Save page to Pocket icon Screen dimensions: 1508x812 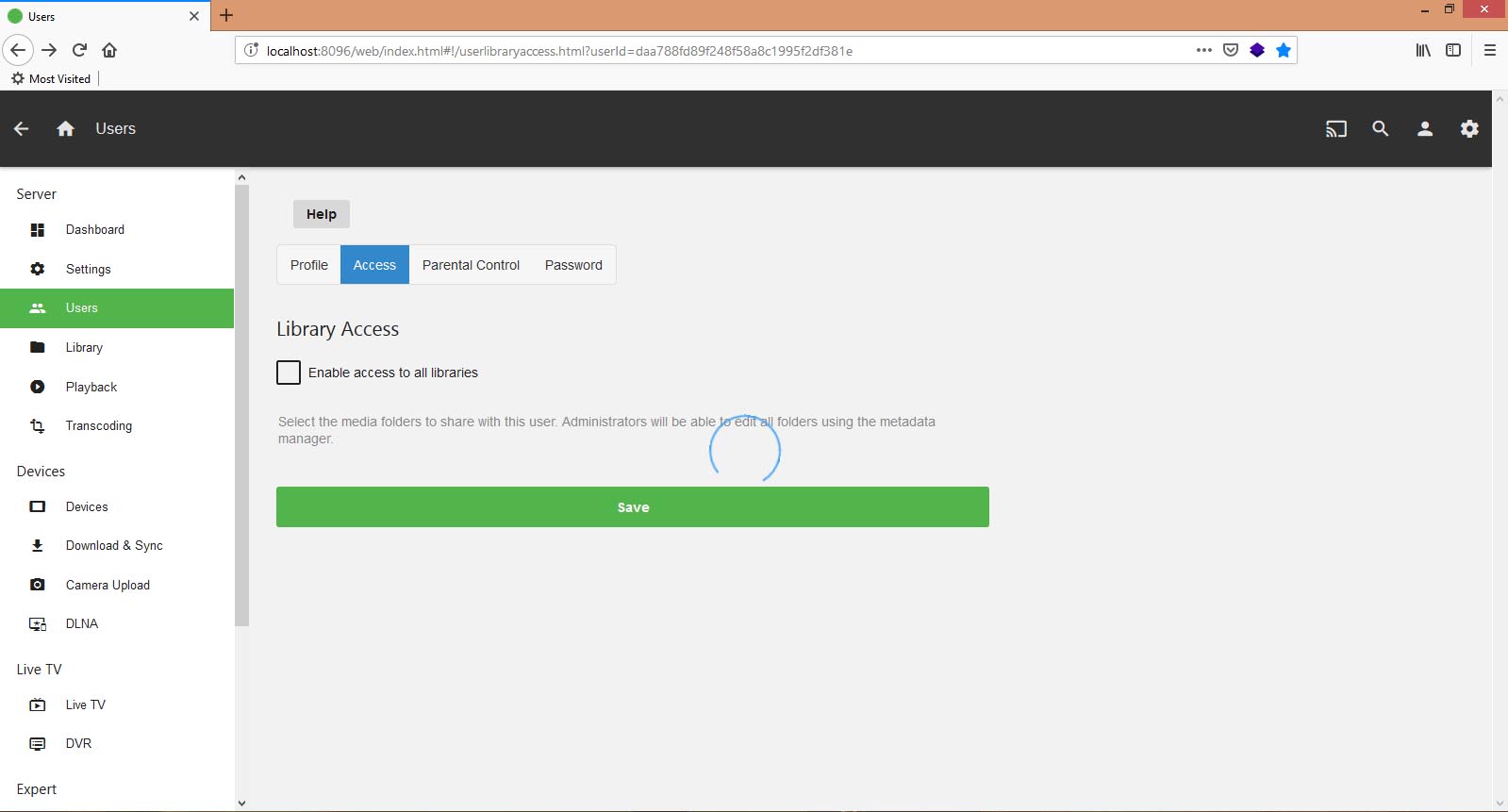[x=1231, y=51]
